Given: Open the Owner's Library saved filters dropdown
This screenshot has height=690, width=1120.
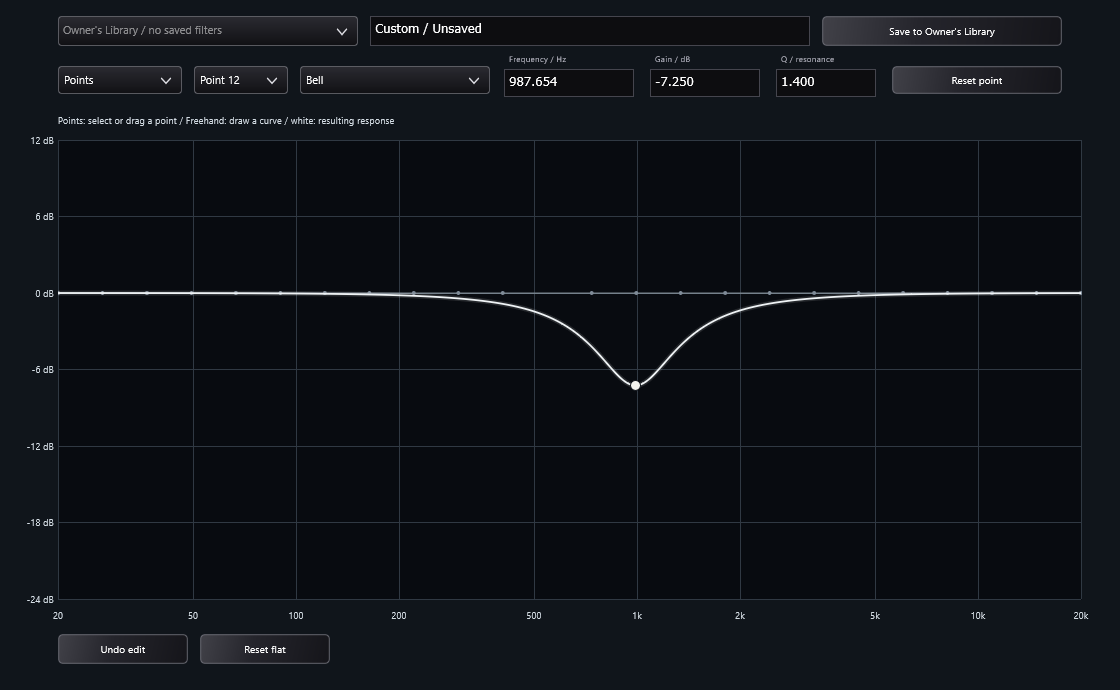Looking at the screenshot, I should pos(207,31).
